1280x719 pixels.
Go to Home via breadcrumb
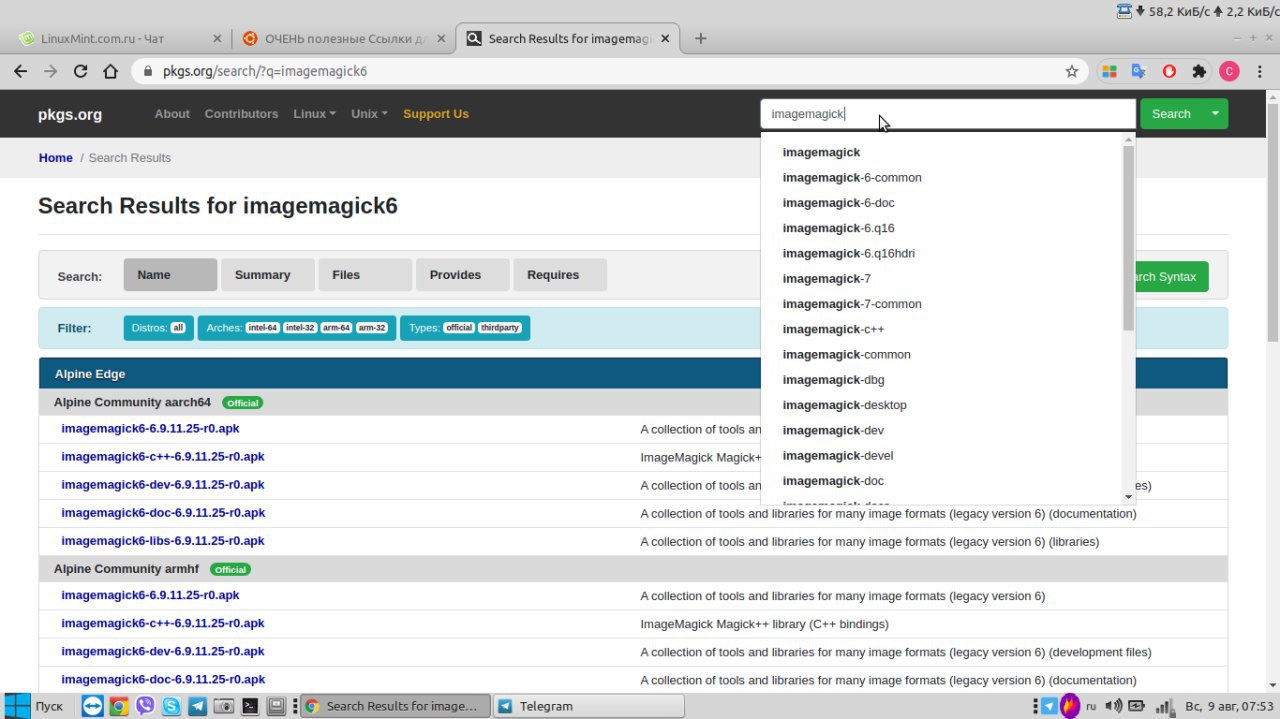(x=56, y=158)
